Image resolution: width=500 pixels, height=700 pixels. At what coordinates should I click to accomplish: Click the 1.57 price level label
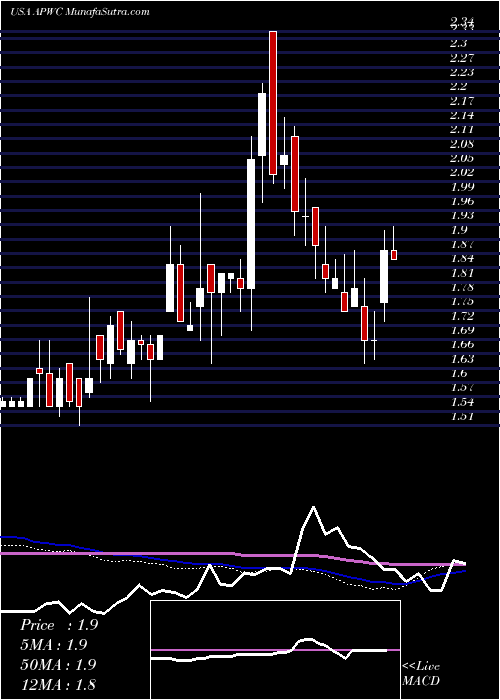pyautogui.click(x=462, y=388)
